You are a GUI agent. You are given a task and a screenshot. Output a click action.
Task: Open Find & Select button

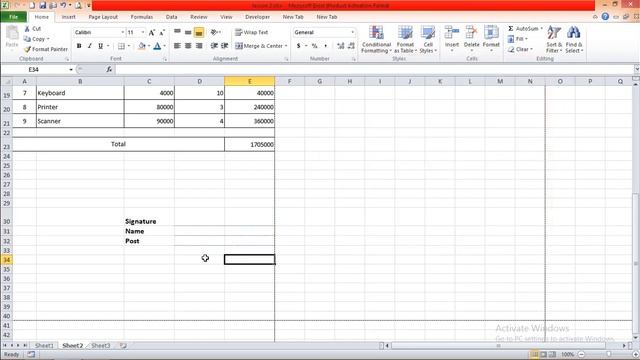574,39
